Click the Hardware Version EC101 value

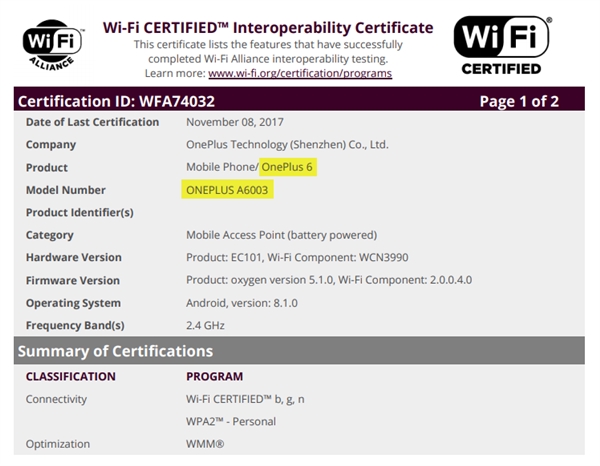(311, 258)
